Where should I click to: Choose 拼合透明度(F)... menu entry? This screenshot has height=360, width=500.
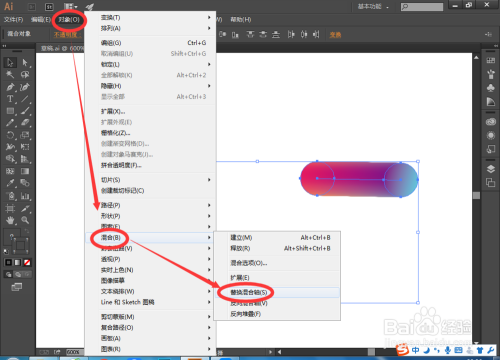tap(151, 165)
